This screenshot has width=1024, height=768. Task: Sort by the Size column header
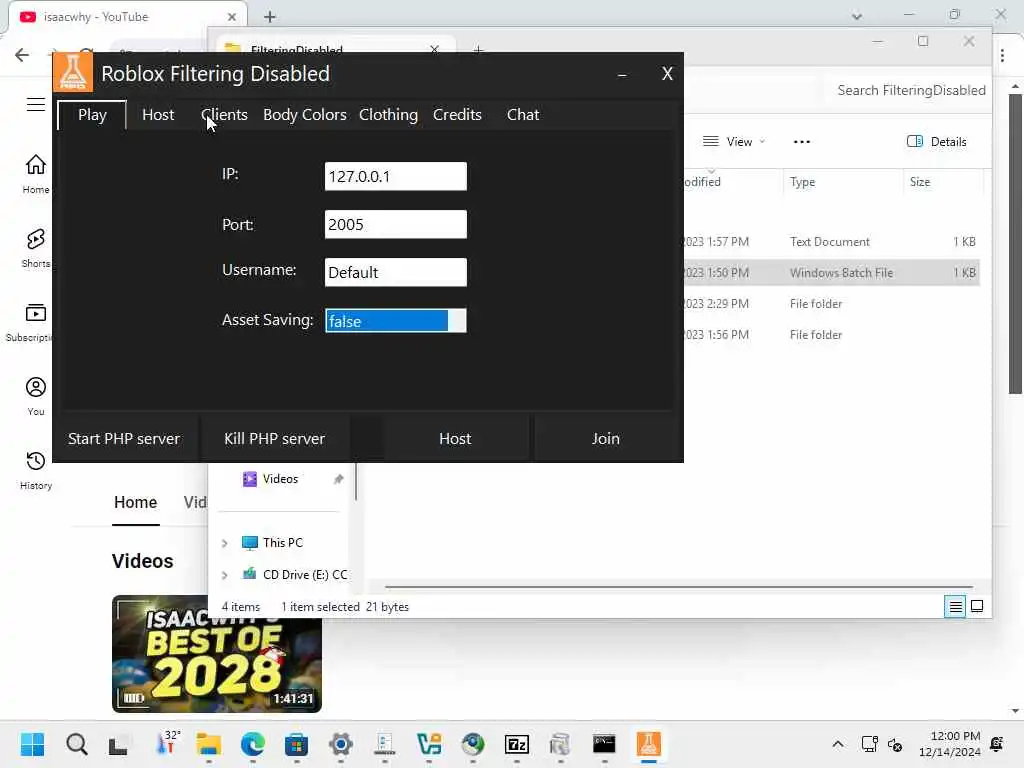(x=943, y=182)
